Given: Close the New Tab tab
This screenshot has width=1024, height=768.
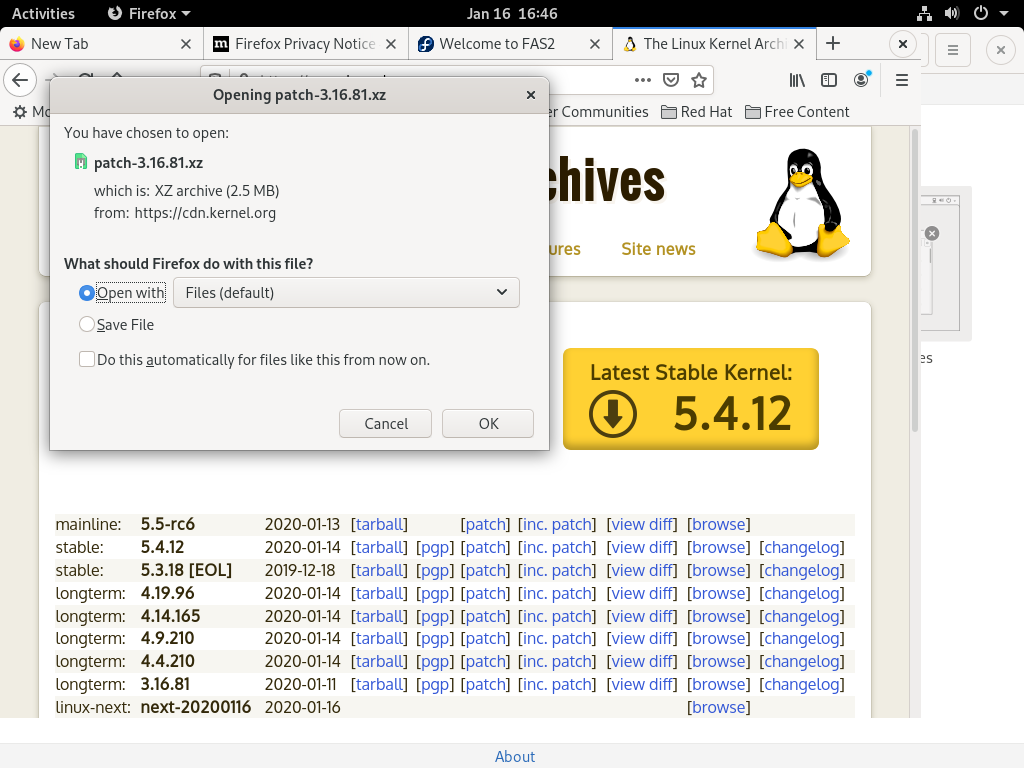Looking at the screenshot, I should 186,44.
